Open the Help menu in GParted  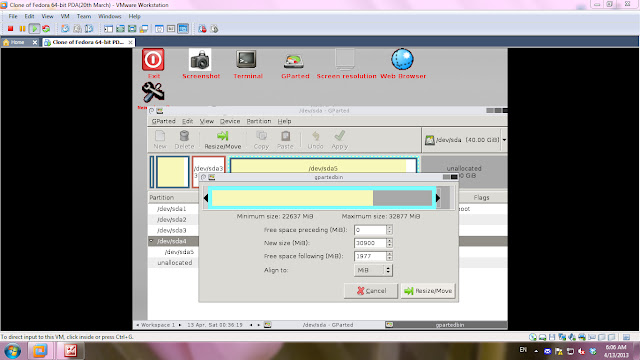click(x=284, y=121)
